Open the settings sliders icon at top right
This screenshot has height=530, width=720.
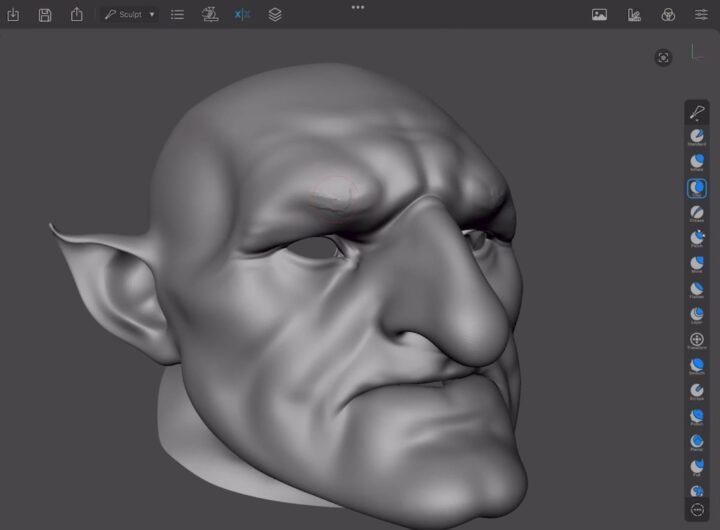[701, 15]
